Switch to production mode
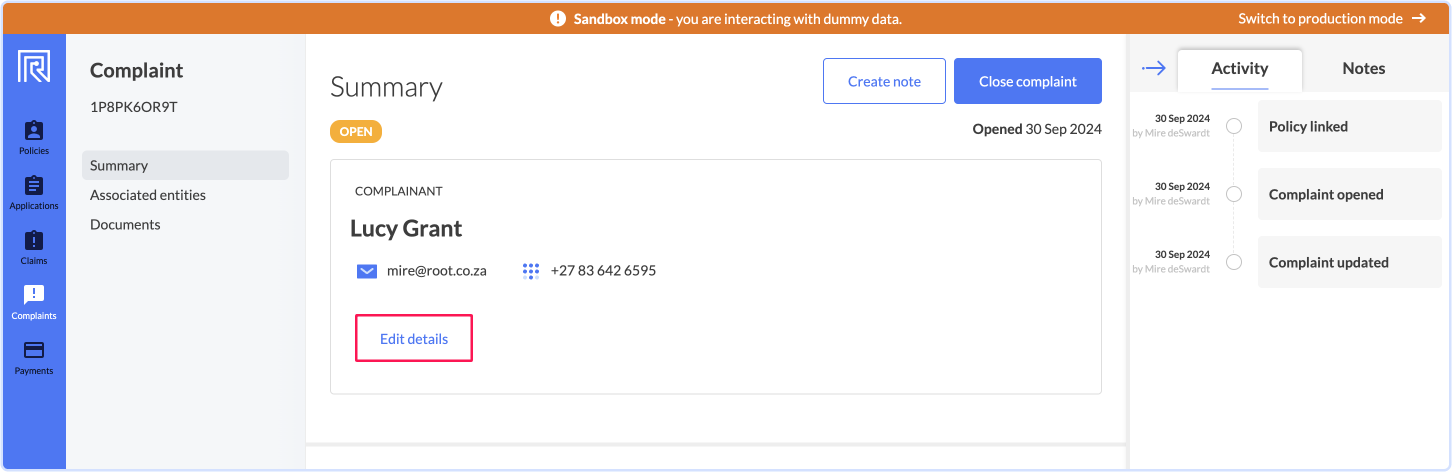The height and width of the screenshot is (472, 1452). click(1332, 18)
